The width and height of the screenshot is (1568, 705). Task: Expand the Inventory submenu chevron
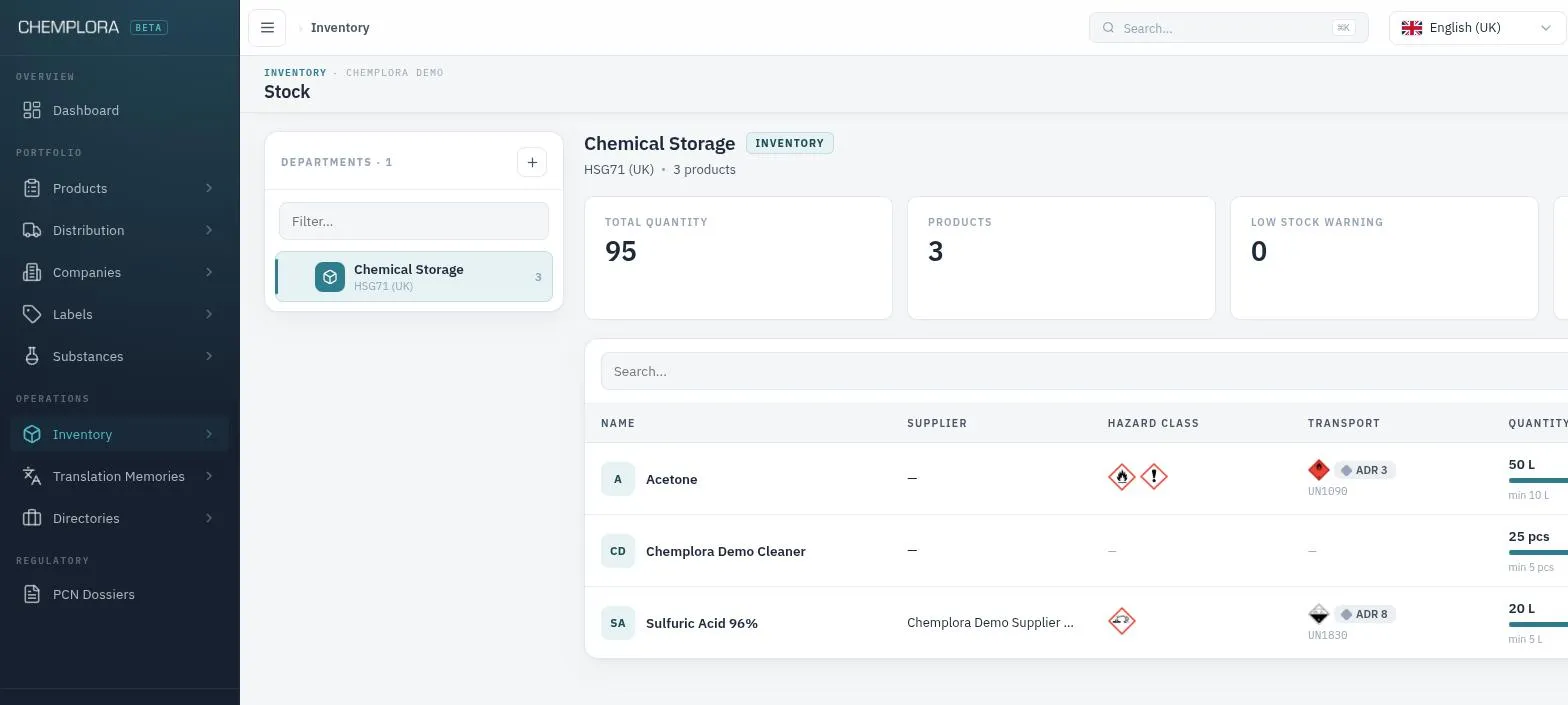click(209, 434)
